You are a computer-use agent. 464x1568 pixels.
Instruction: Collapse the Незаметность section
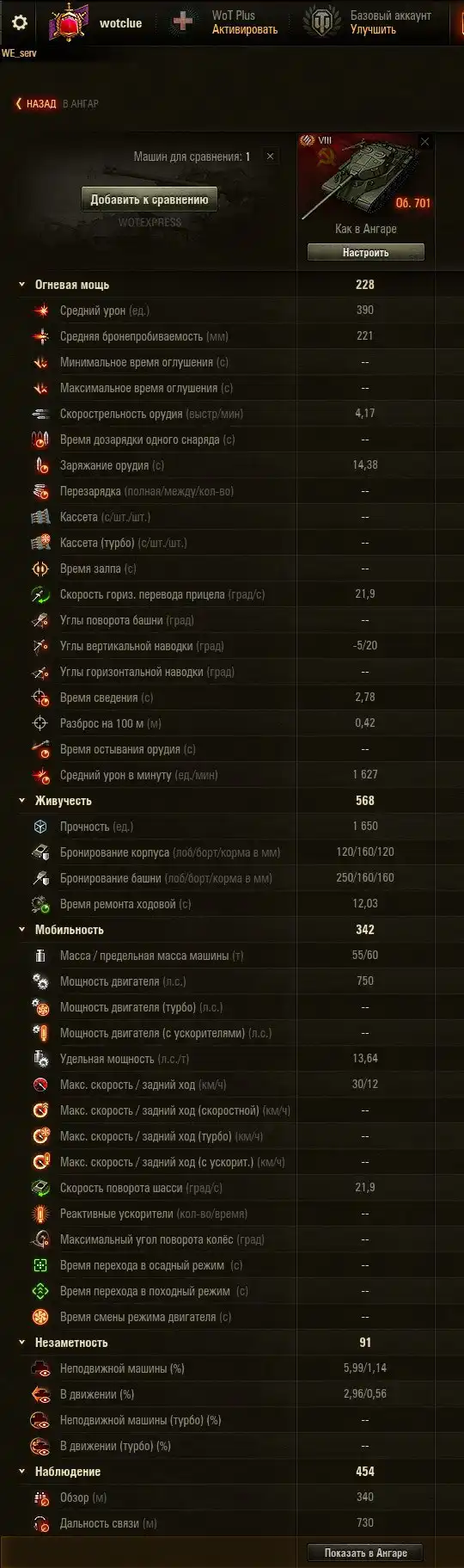[22, 1343]
